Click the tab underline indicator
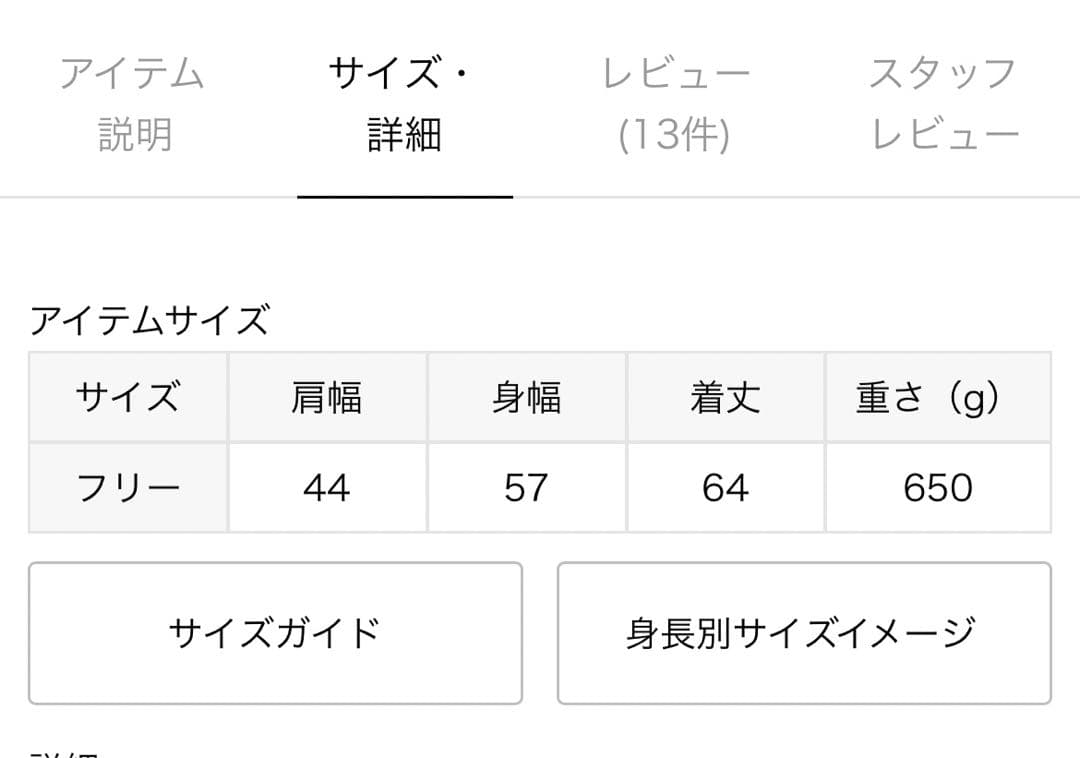This screenshot has width=1080, height=758. point(404,198)
